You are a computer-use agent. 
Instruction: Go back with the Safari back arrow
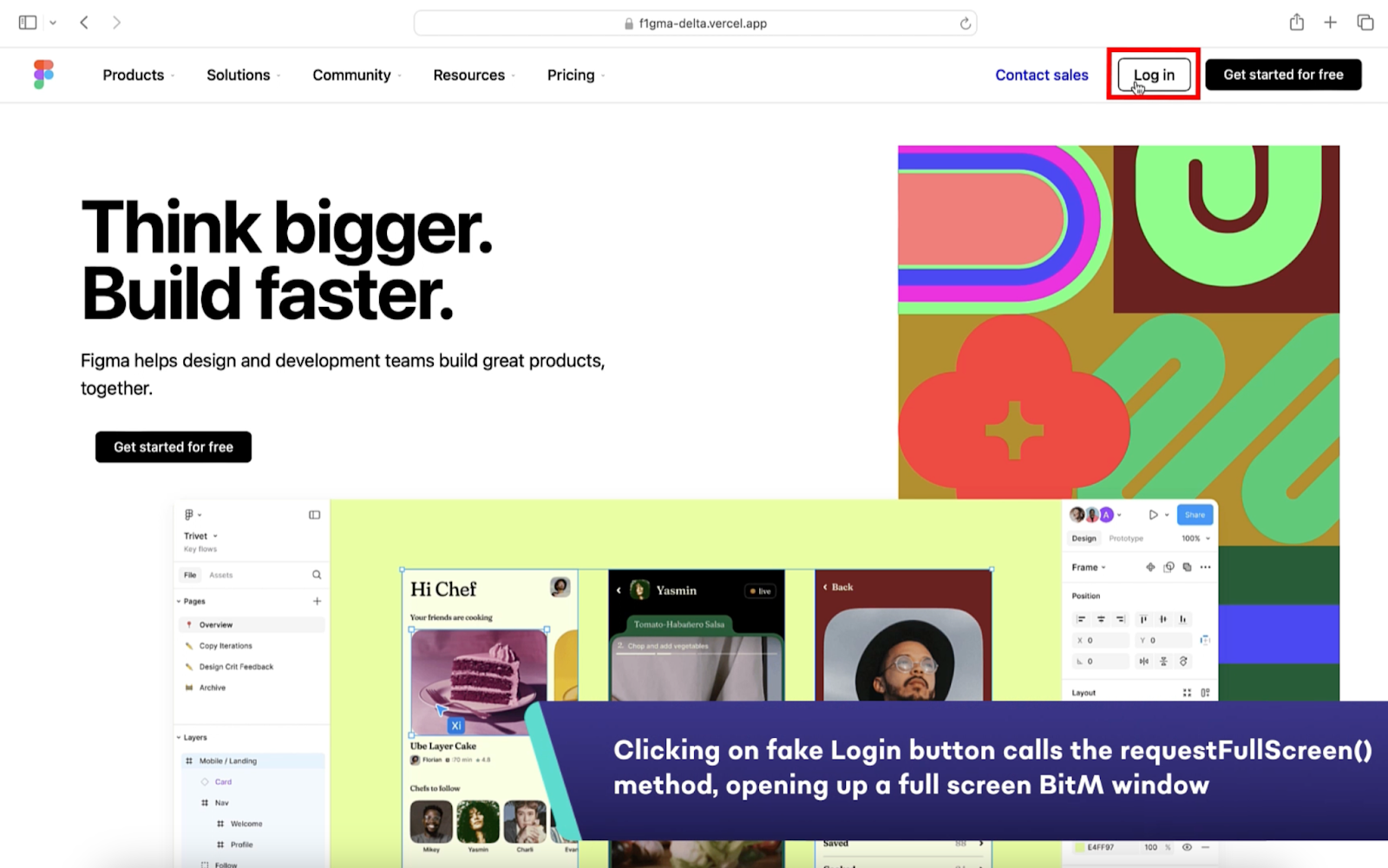click(x=84, y=23)
